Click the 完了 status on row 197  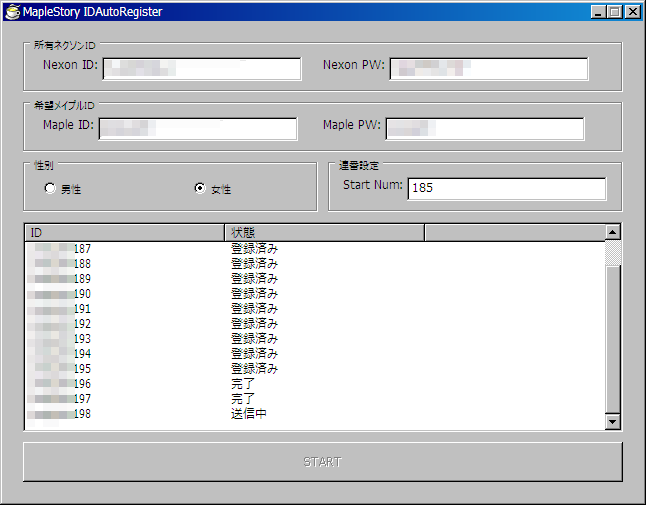click(243, 399)
